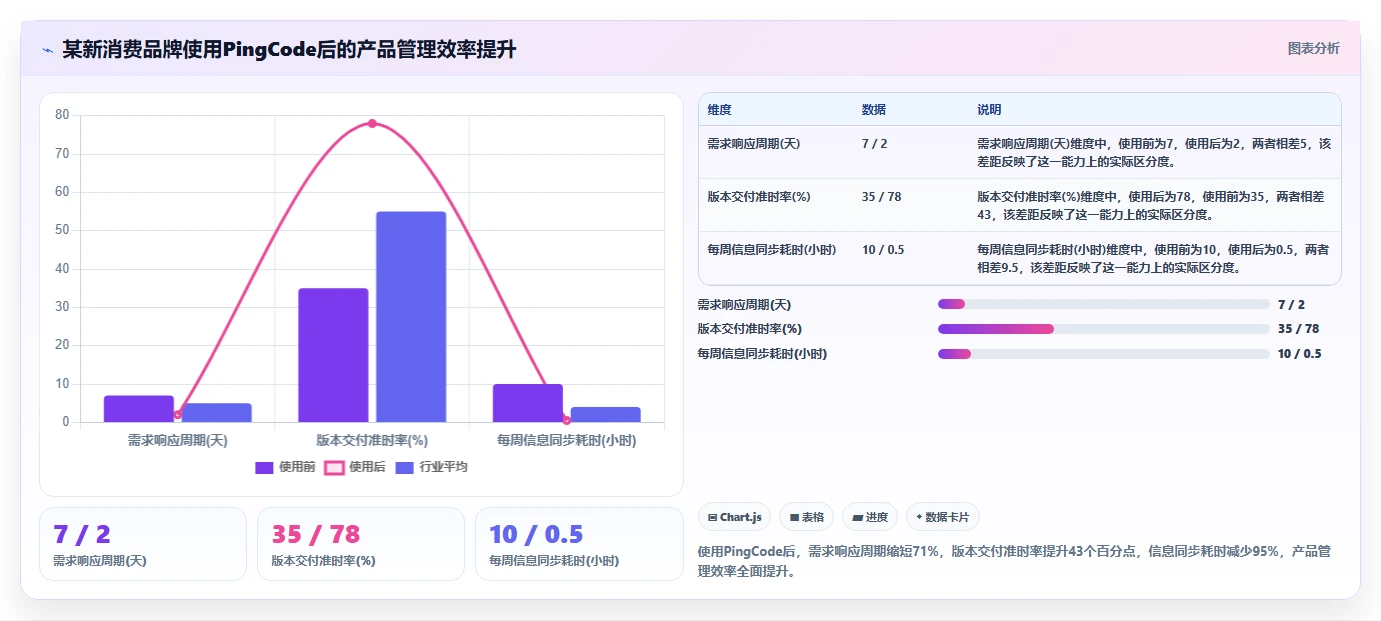This screenshot has height=621, width=1381.
Task: Click the 版本交付准时率(%) x-axis label on the chart
Action: pyautogui.click(x=372, y=440)
